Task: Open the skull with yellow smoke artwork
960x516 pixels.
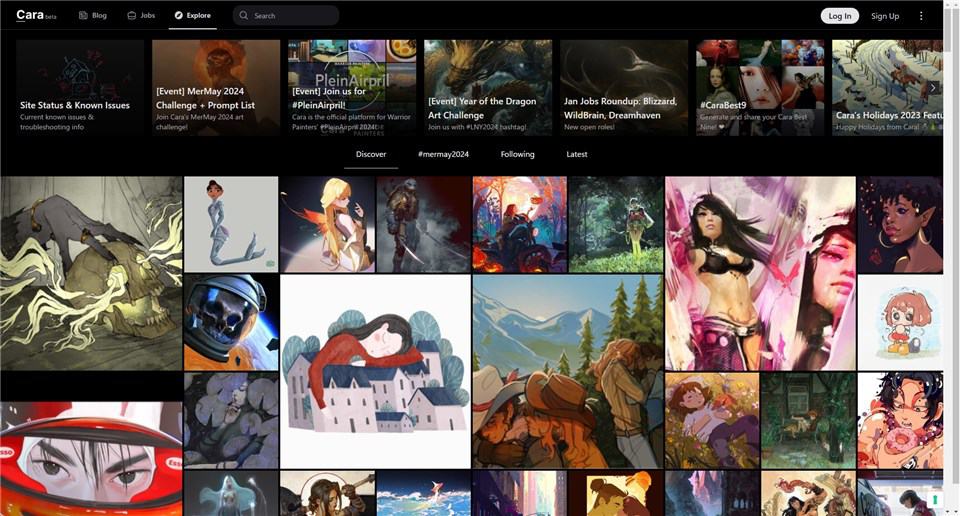Action: [91, 274]
